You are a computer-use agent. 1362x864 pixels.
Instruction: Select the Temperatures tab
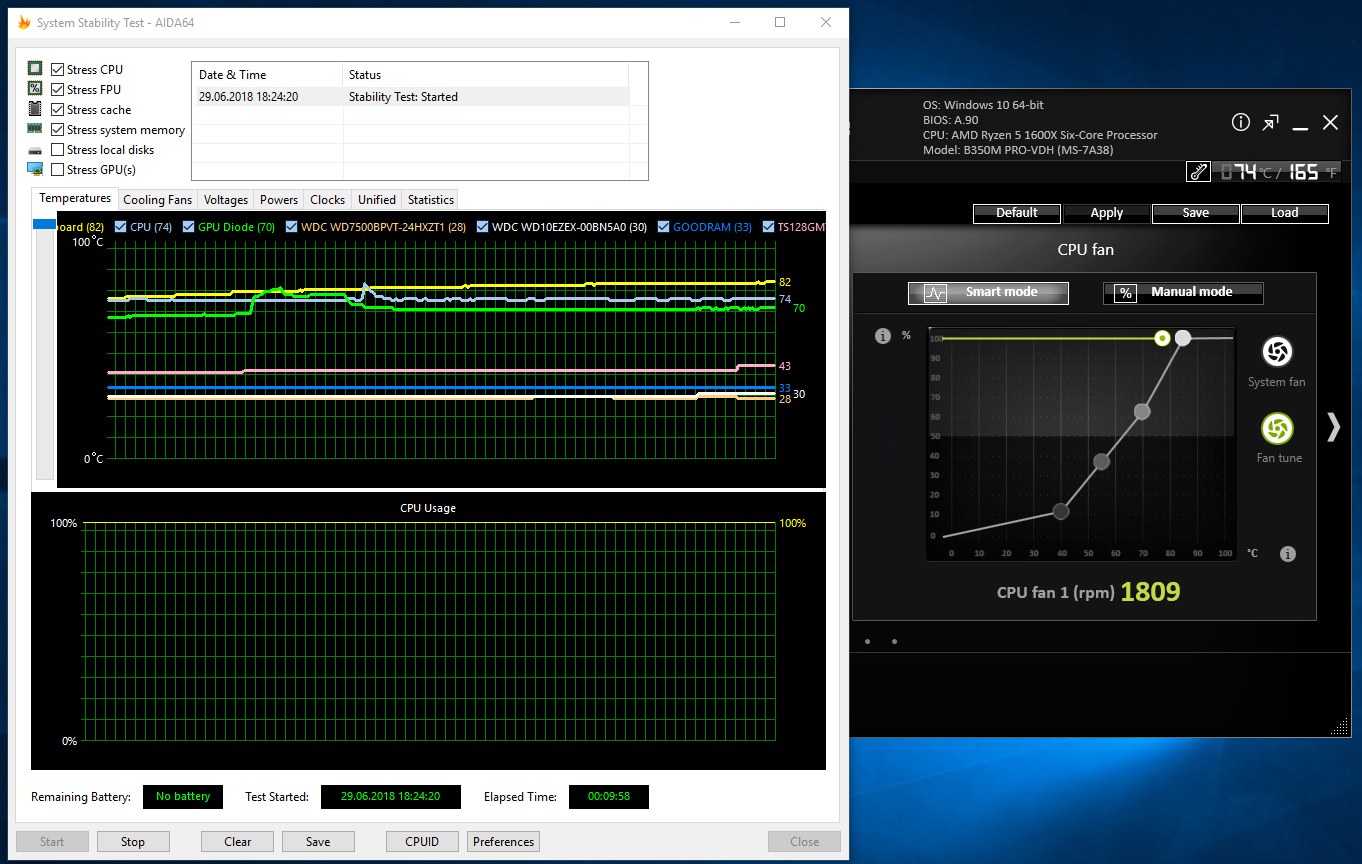coord(75,199)
